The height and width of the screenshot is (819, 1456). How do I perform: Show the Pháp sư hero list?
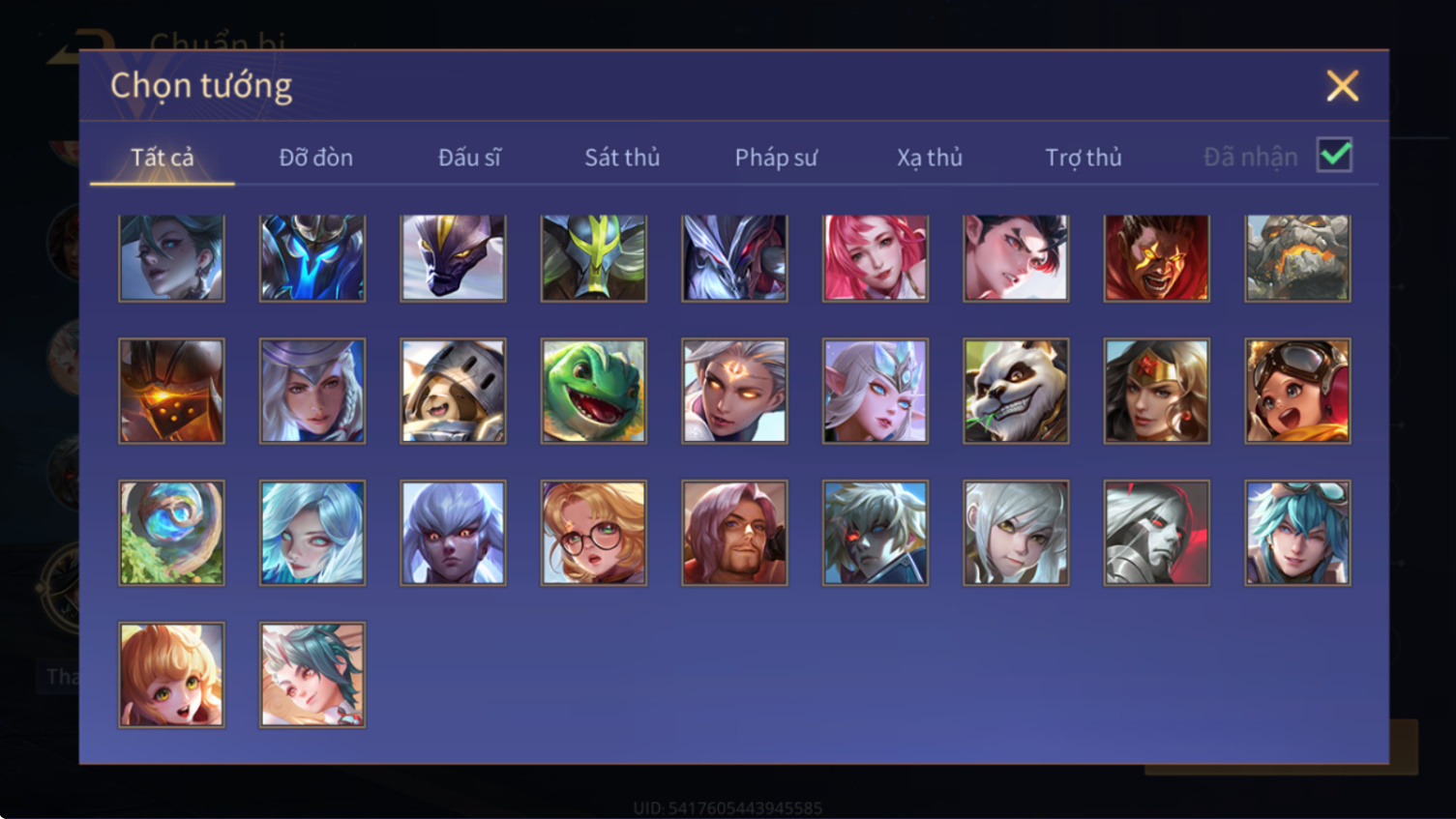776,157
